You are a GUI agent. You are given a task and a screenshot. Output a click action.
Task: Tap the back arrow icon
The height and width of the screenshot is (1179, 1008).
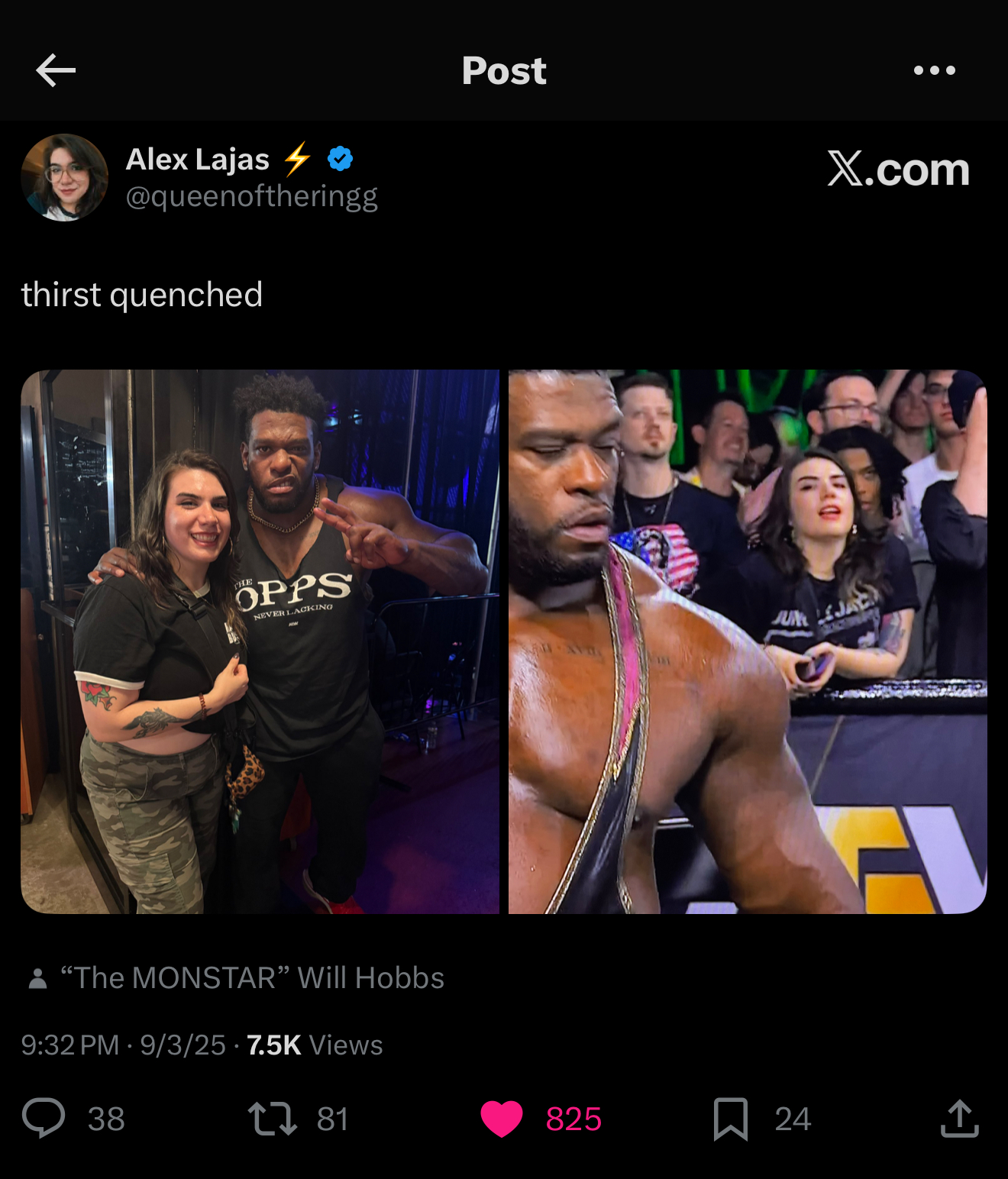coord(56,70)
